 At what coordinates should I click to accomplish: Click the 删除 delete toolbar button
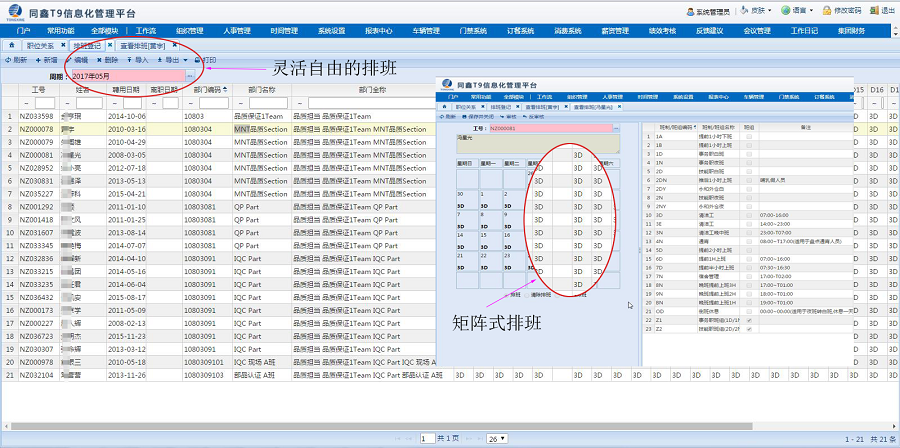(108, 61)
